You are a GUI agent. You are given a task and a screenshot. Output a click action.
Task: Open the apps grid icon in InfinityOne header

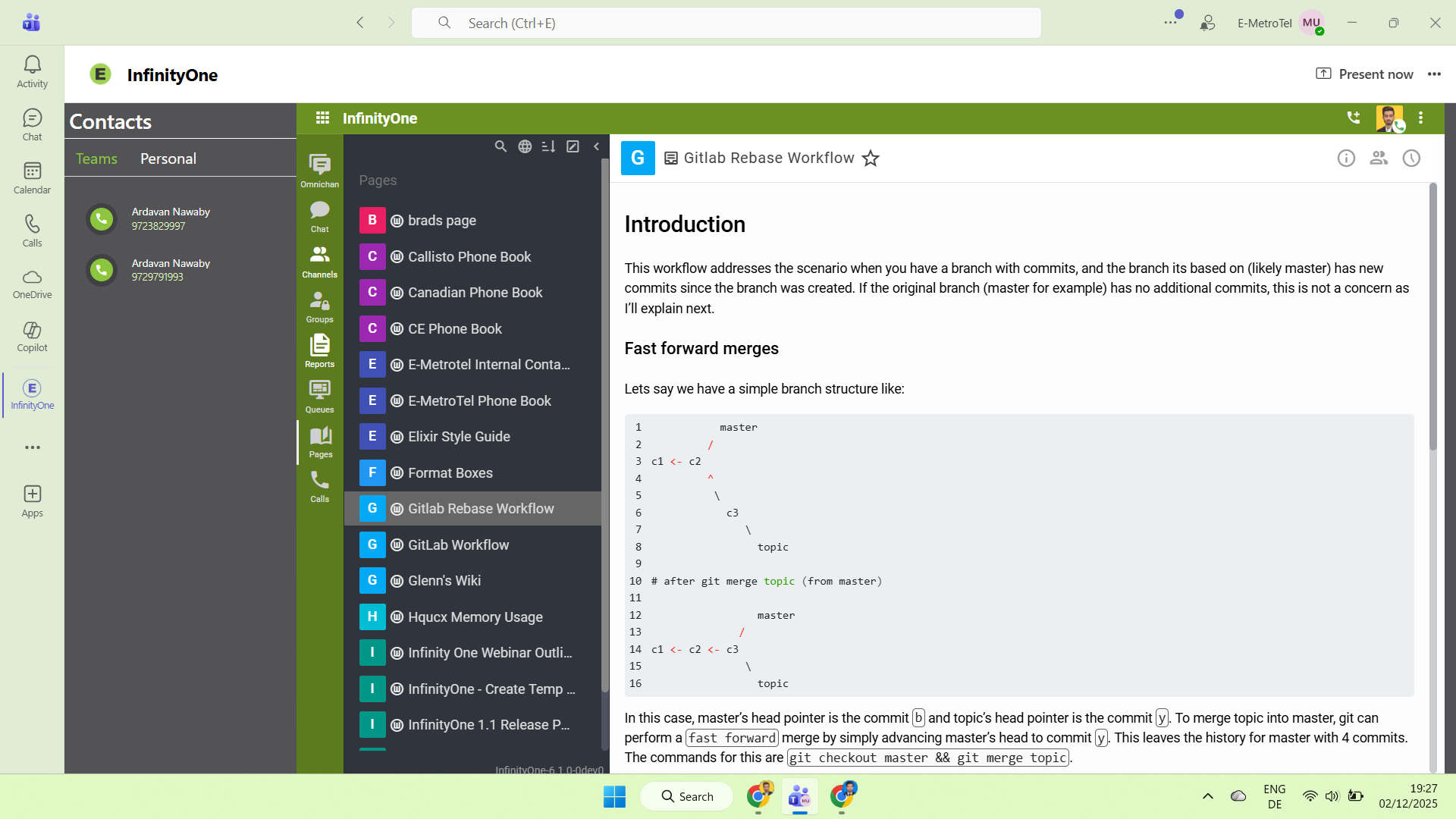322,118
